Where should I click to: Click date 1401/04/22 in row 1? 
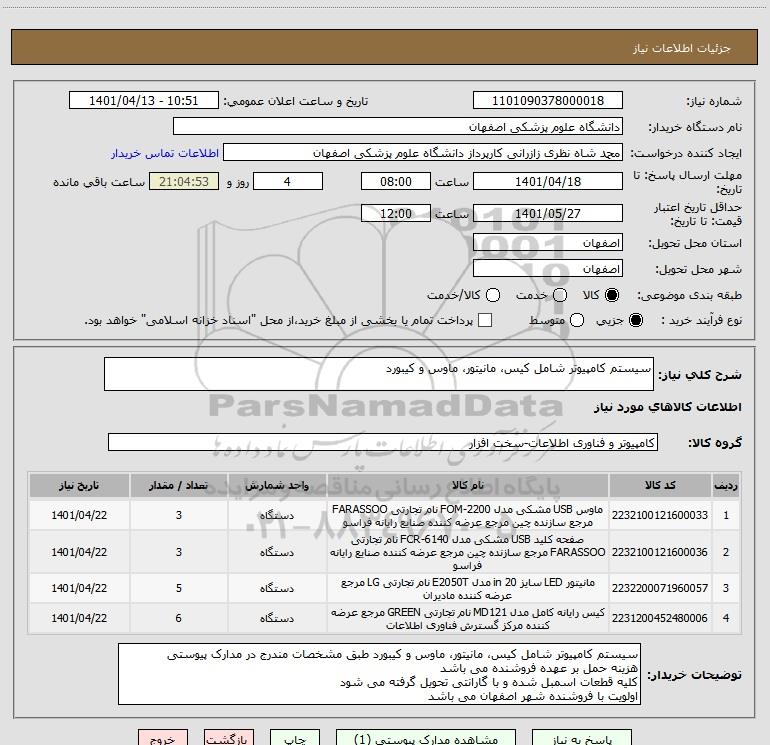coord(79,515)
